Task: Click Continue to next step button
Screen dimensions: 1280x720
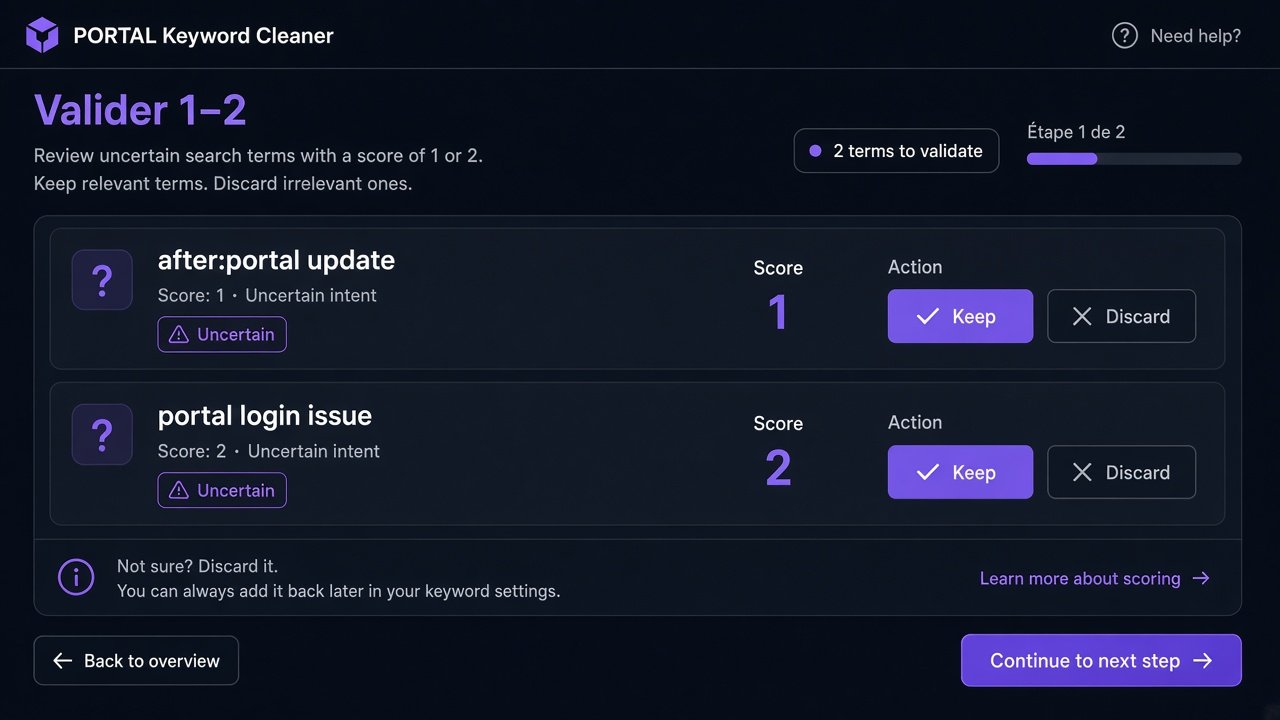Action: coord(1101,660)
